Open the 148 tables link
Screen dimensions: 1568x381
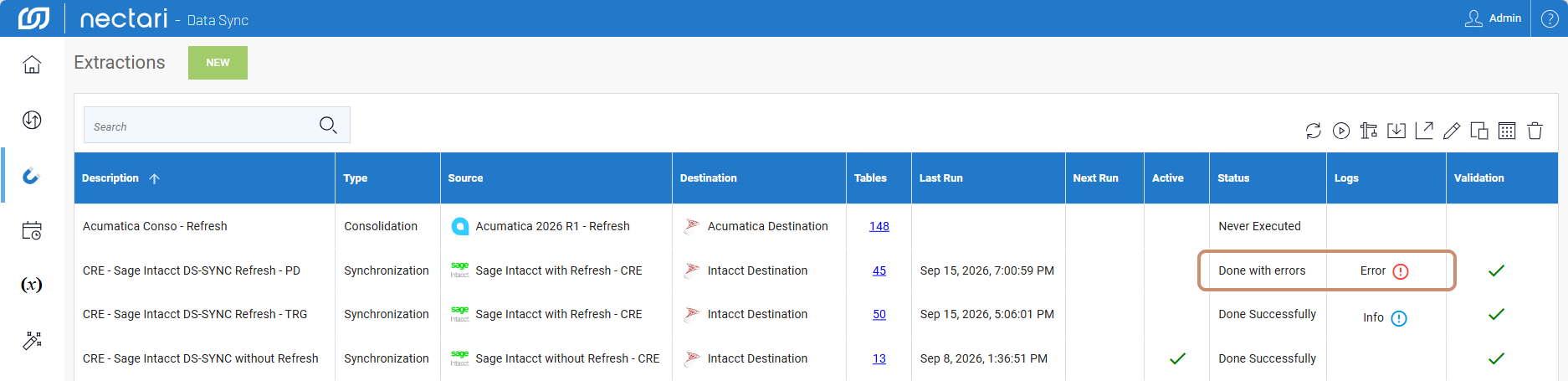[879, 226]
